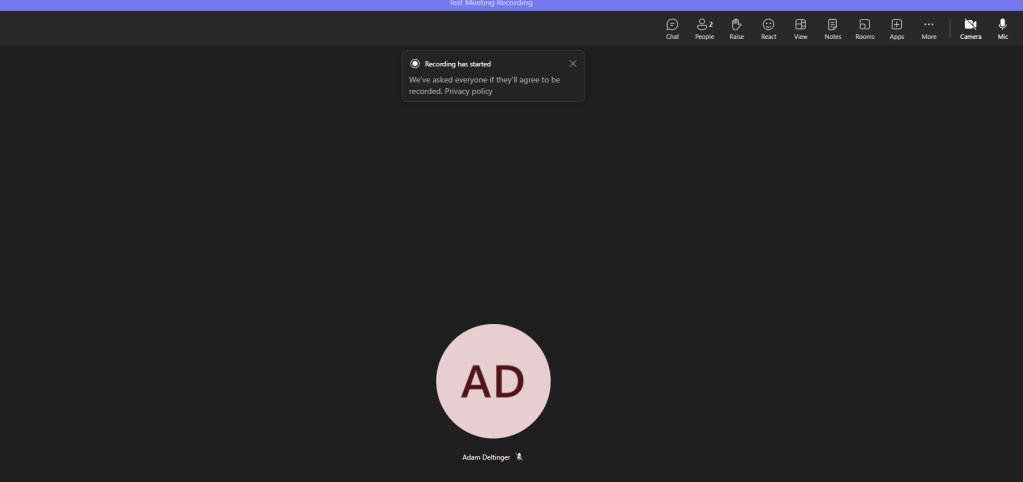Turn on the Camera

point(970,28)
